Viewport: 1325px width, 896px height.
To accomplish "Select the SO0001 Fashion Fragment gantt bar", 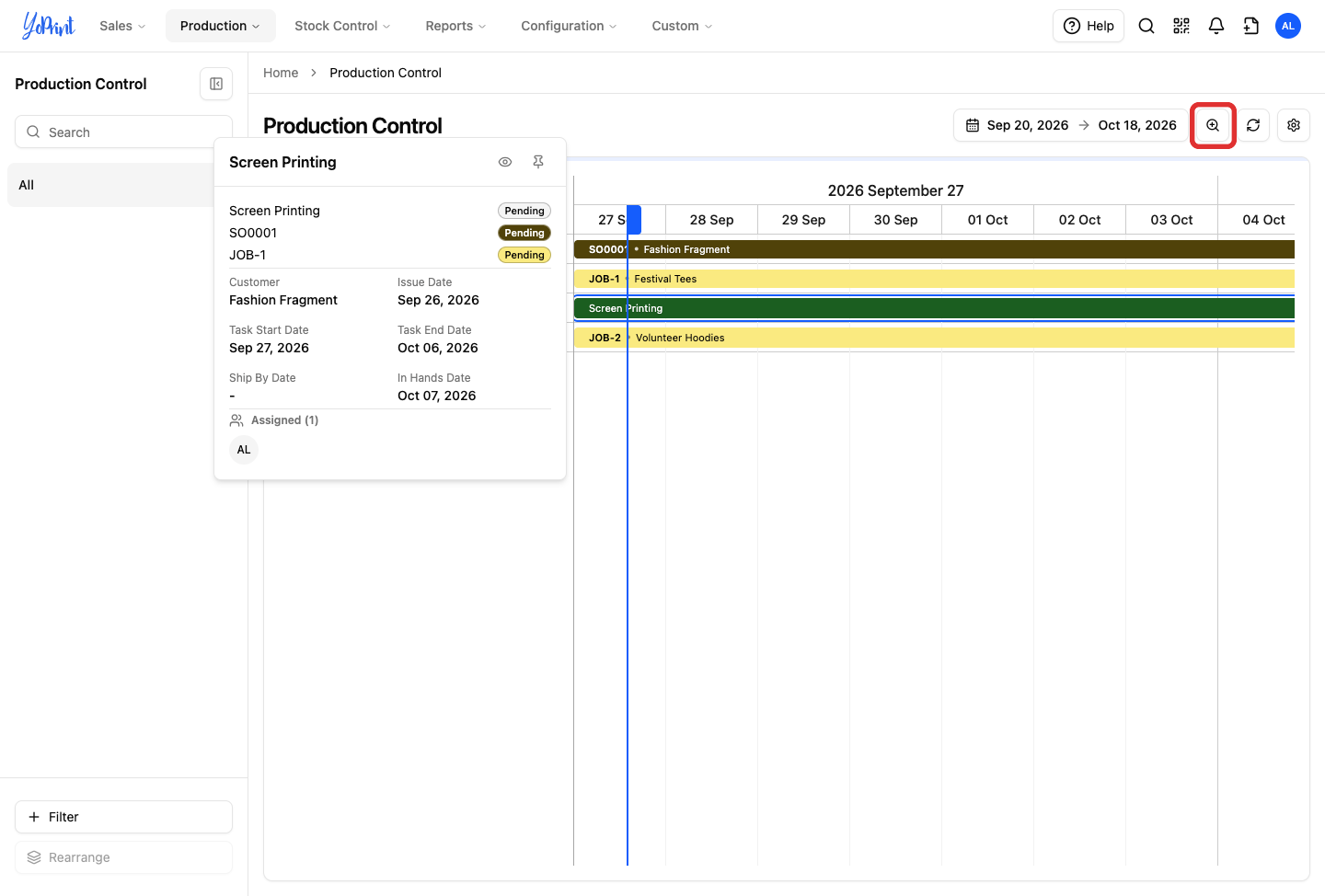I will point(934,249).
